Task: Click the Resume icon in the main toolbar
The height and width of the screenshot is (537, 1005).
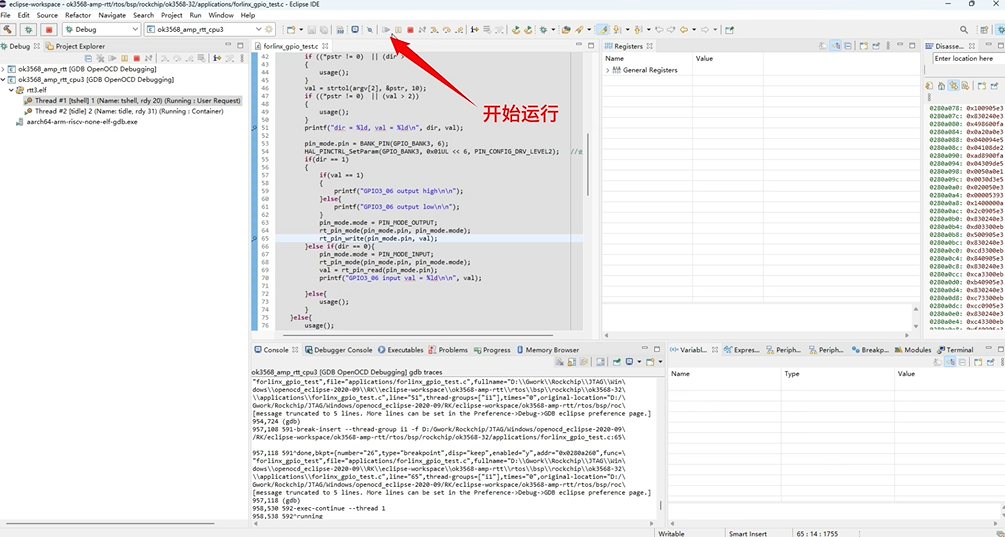Action: pyautogui.click(x=386, y=29)
